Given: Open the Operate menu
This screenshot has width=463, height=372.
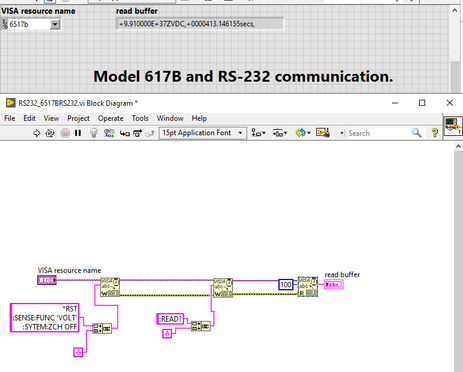Looking at the screenshot, I should tap(110, 118).
